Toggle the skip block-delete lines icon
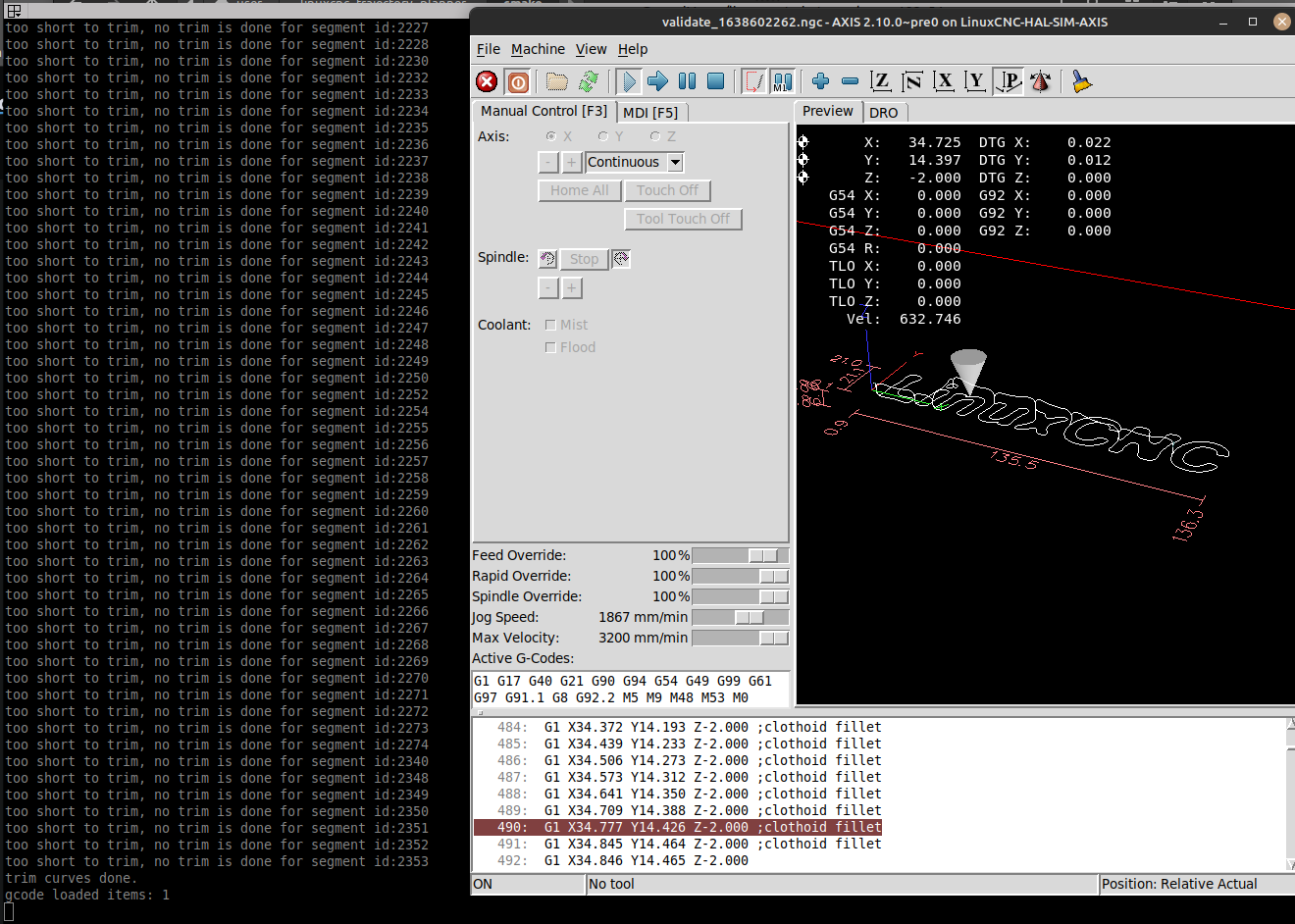1295x924 pixels. coord(753,81)
